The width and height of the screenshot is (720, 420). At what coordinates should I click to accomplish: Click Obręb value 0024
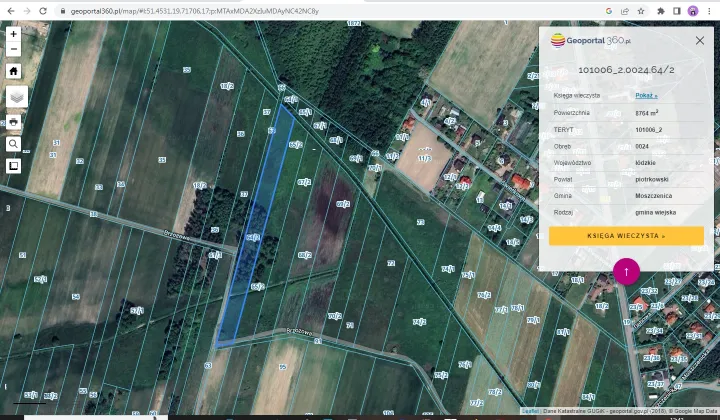coord(641,146)
